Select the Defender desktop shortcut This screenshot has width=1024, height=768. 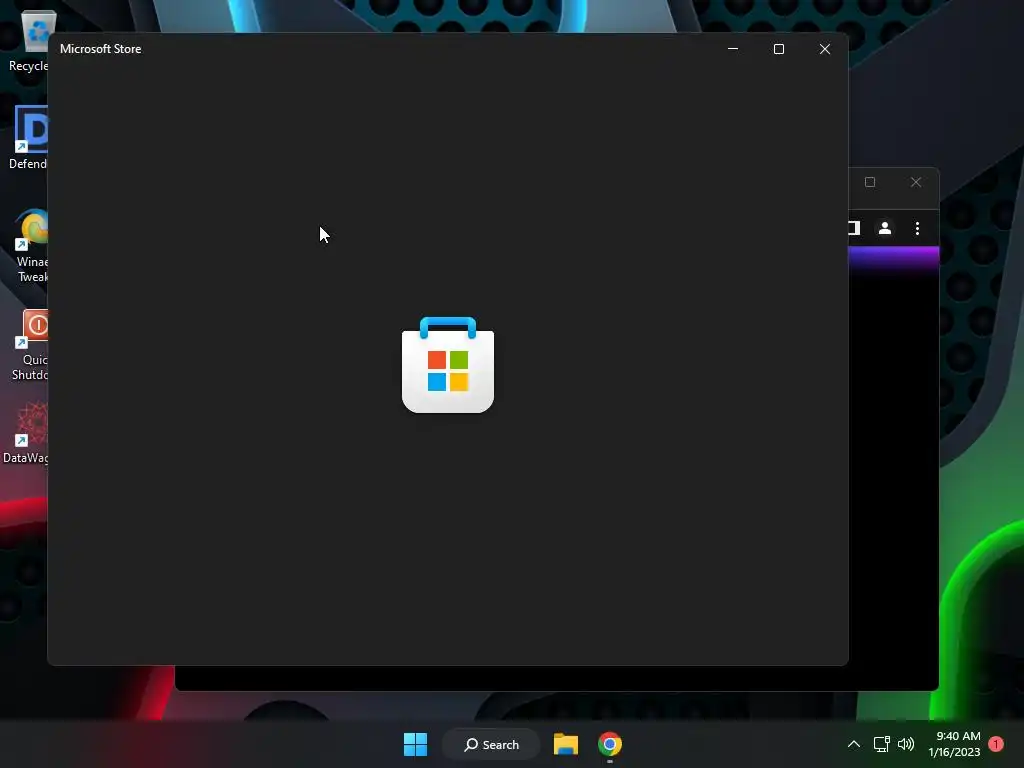pyautogui.click(x=29, y=138)
